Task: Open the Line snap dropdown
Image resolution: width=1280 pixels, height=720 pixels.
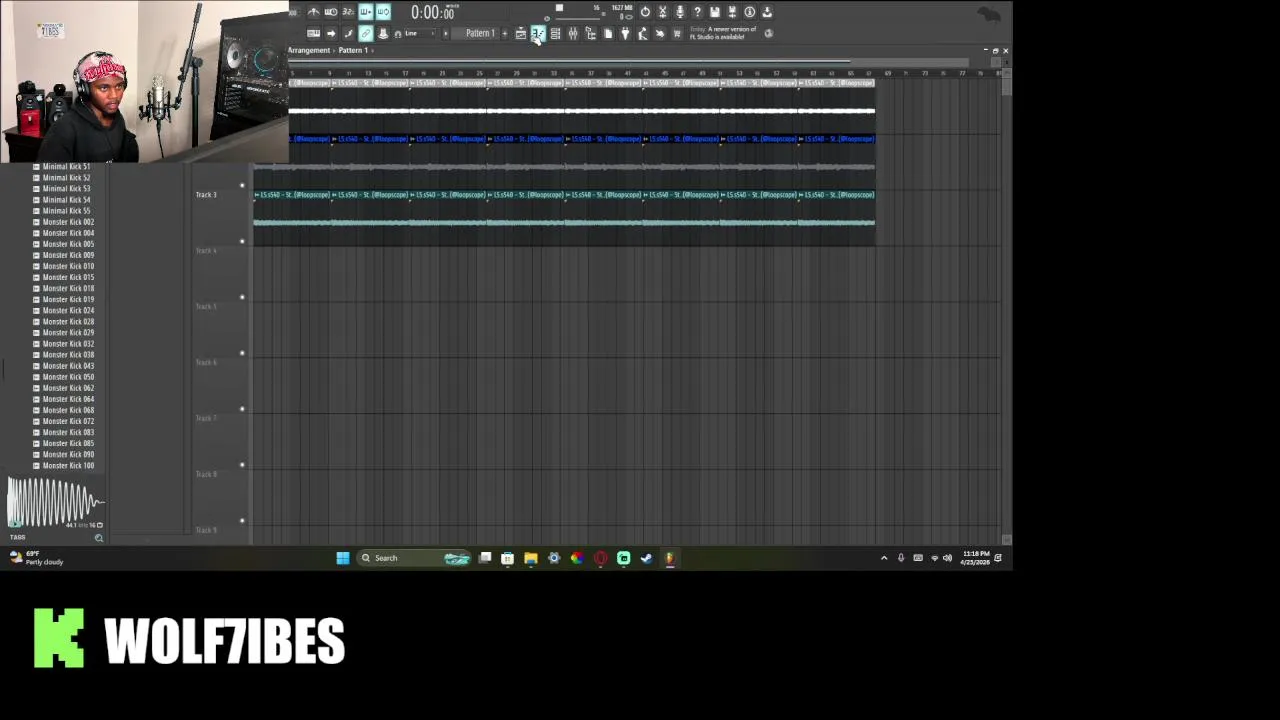Action: point(420,33)
